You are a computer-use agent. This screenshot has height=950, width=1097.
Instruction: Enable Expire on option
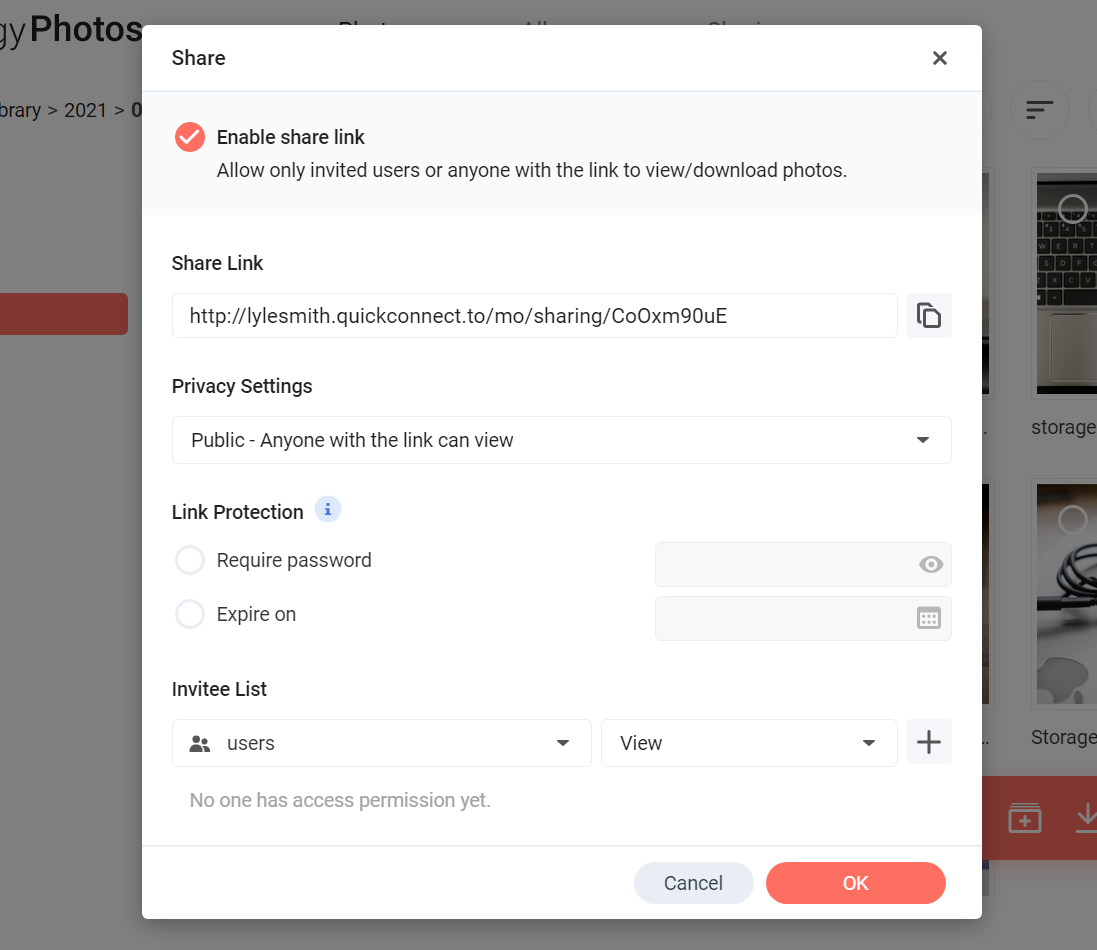click(190, 614)
